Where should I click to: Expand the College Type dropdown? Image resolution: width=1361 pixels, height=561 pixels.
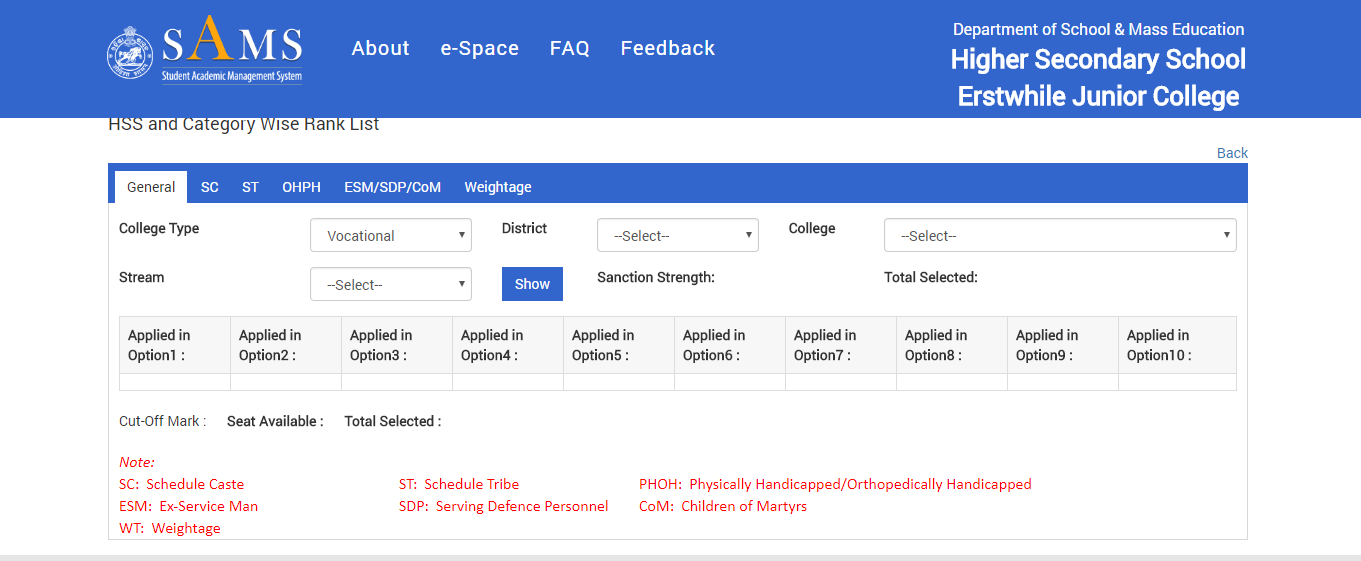390,236
